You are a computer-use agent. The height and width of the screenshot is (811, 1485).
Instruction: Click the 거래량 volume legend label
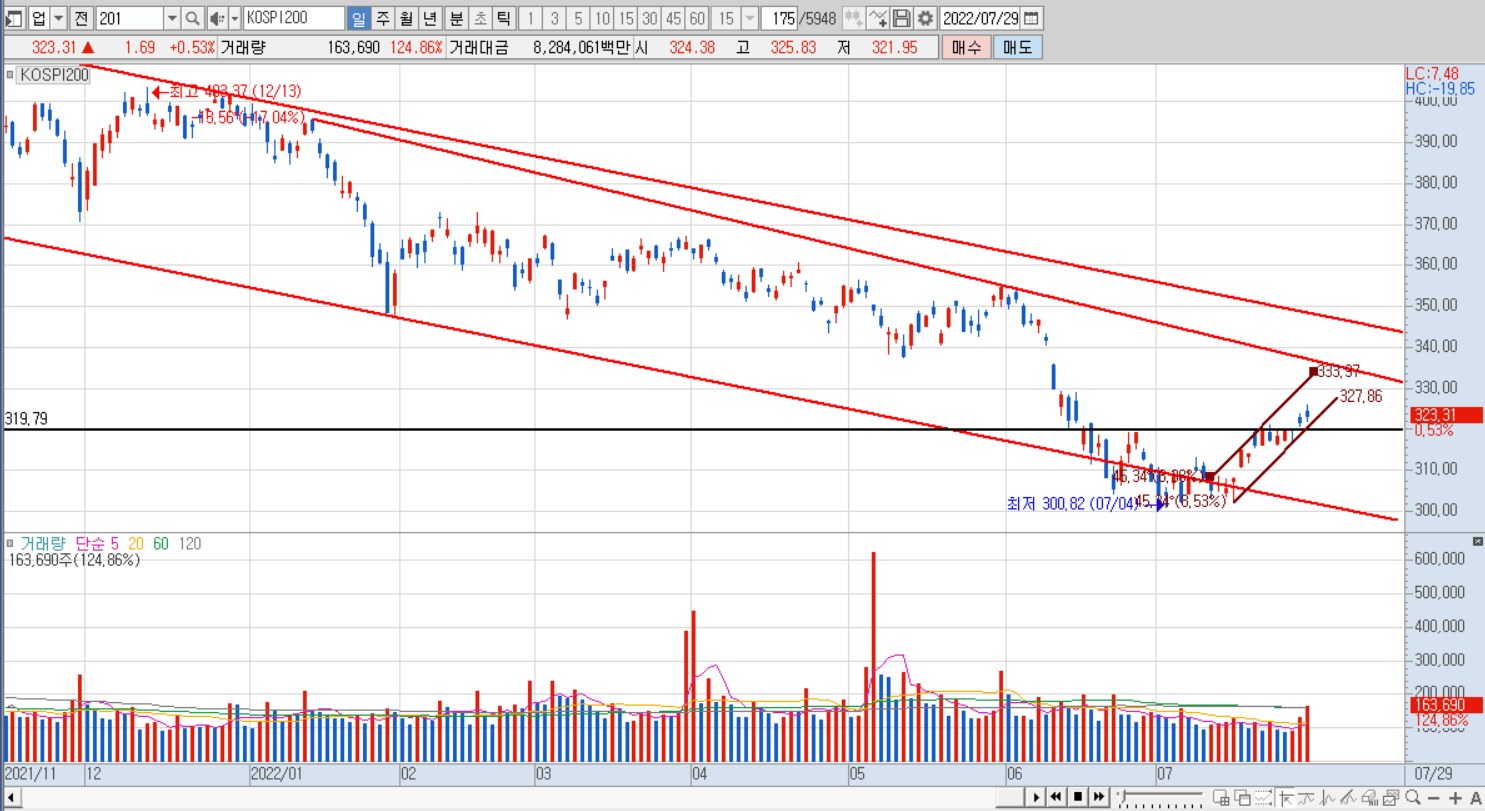42,543
